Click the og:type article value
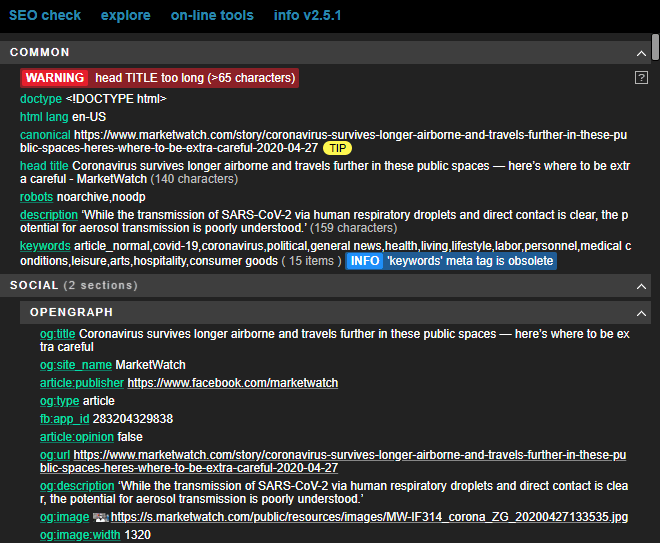 click(98, 401)
